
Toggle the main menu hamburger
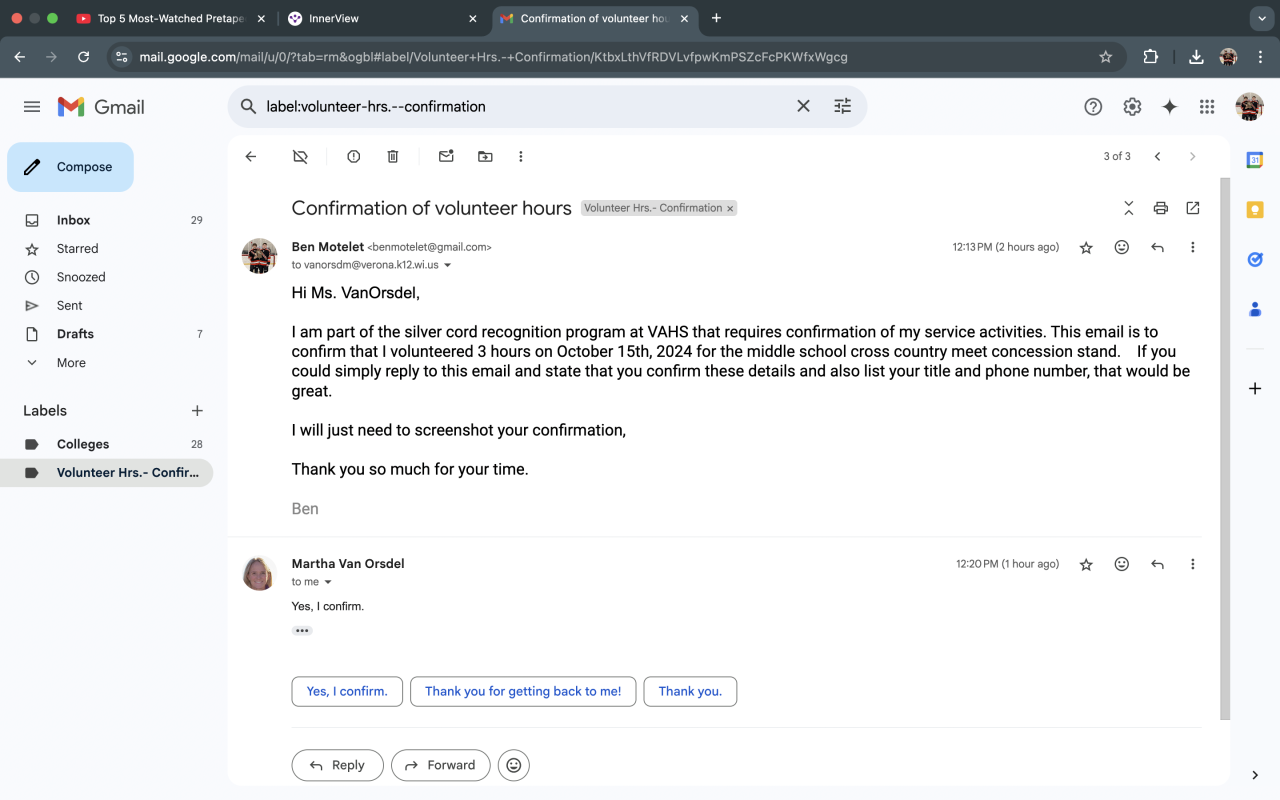pos(32,107)
